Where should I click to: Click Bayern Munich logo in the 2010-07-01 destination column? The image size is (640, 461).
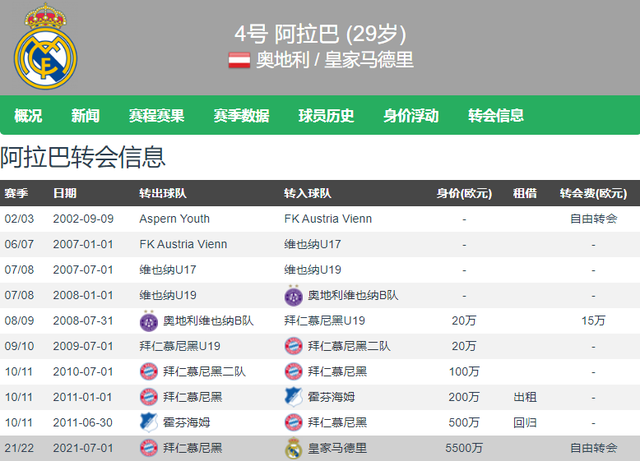tap(293, 372)
